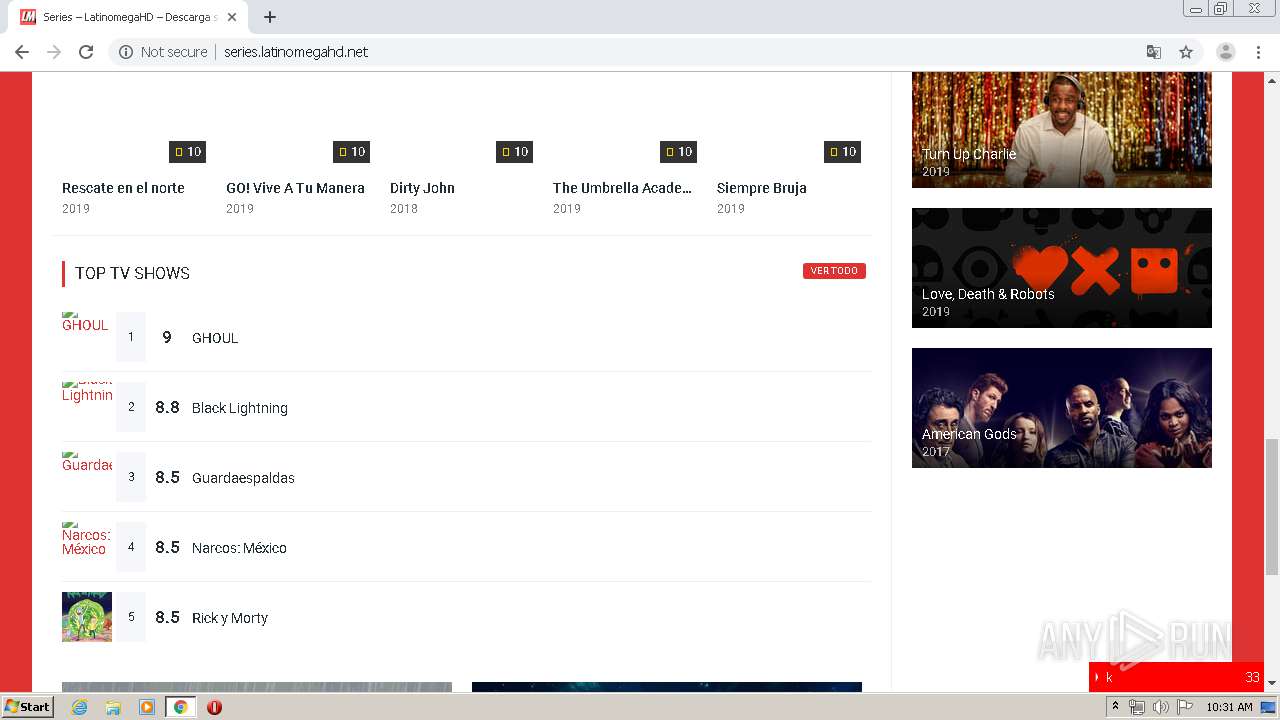Open the translate page icon

pyautogui.click(x=1153, y=52)
